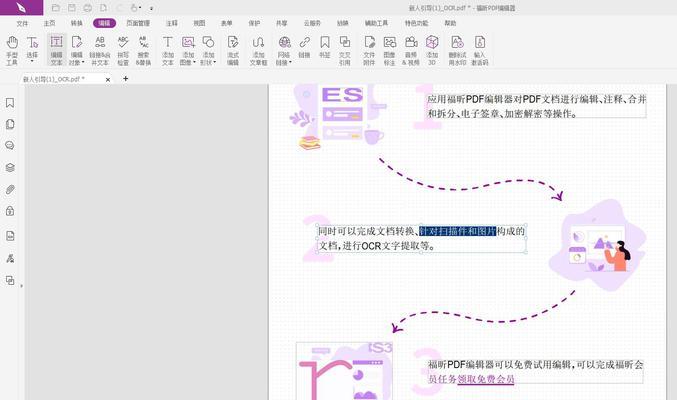
Task: Click the Foxit logo application button
Action: click(21, 7)
